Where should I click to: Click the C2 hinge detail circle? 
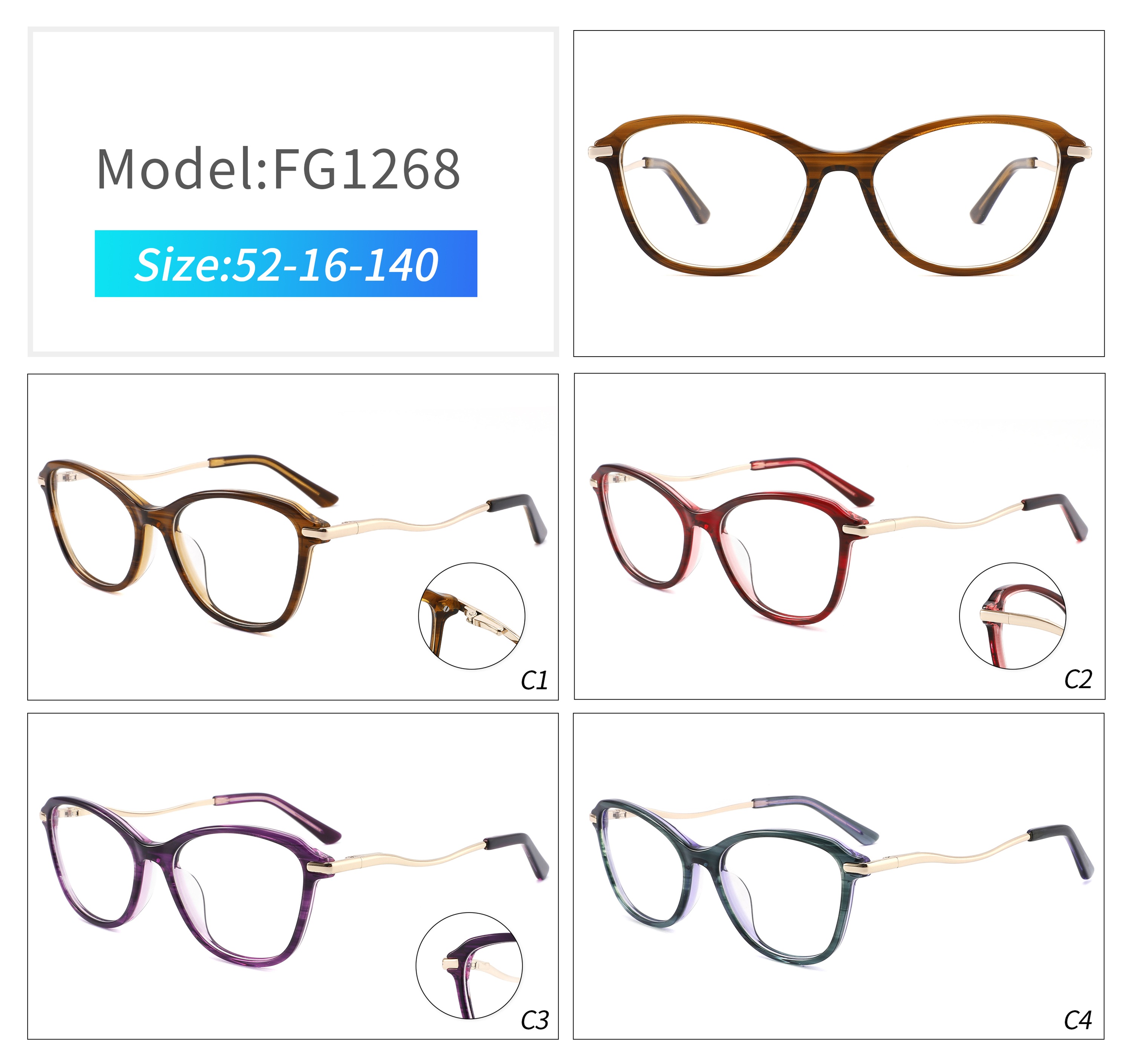(1013, 616)
